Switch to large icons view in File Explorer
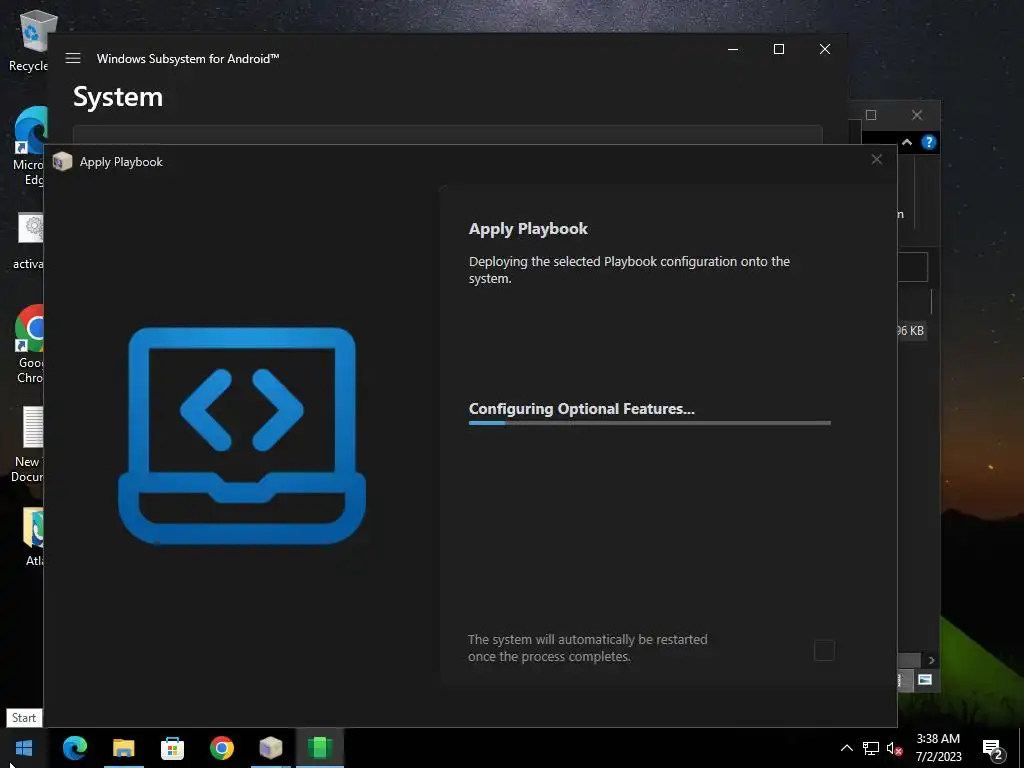The height and width of the screenshot is (768, 1024). coord(925,680)
